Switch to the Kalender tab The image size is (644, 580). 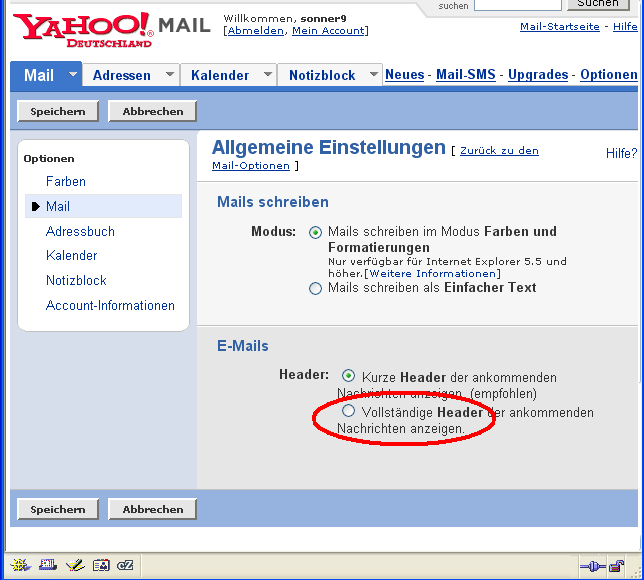click(220, 76)
